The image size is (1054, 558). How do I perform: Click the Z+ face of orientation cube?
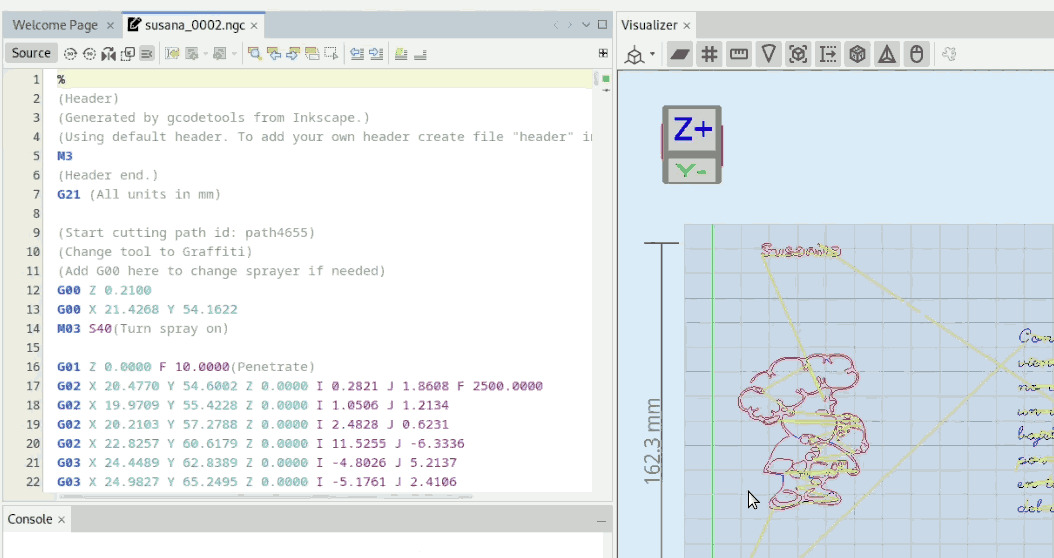692,129
